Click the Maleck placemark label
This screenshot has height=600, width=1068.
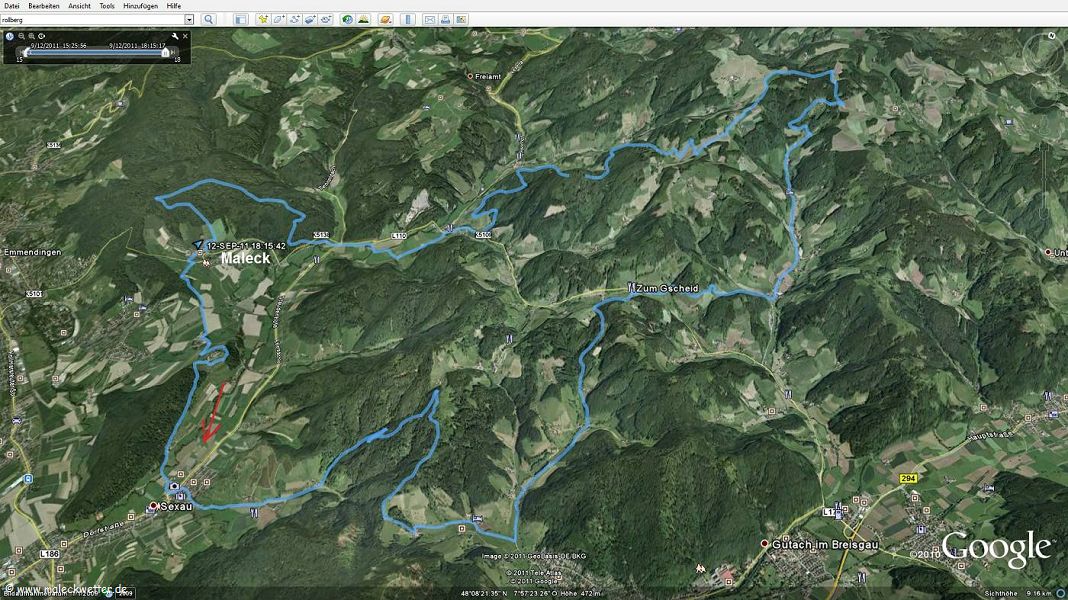[x=245, y=258]
